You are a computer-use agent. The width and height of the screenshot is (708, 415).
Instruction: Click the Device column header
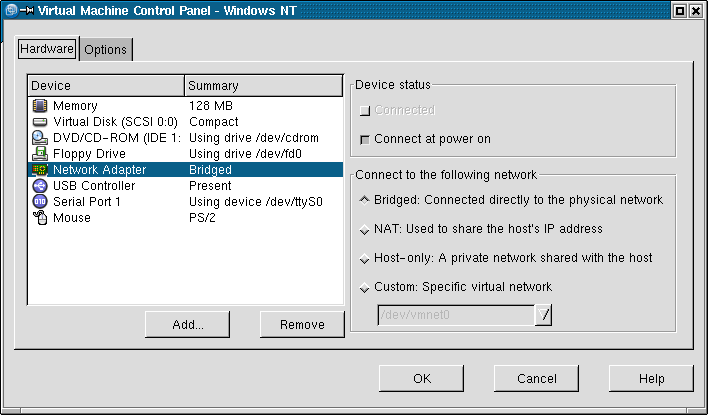(107, 85)
